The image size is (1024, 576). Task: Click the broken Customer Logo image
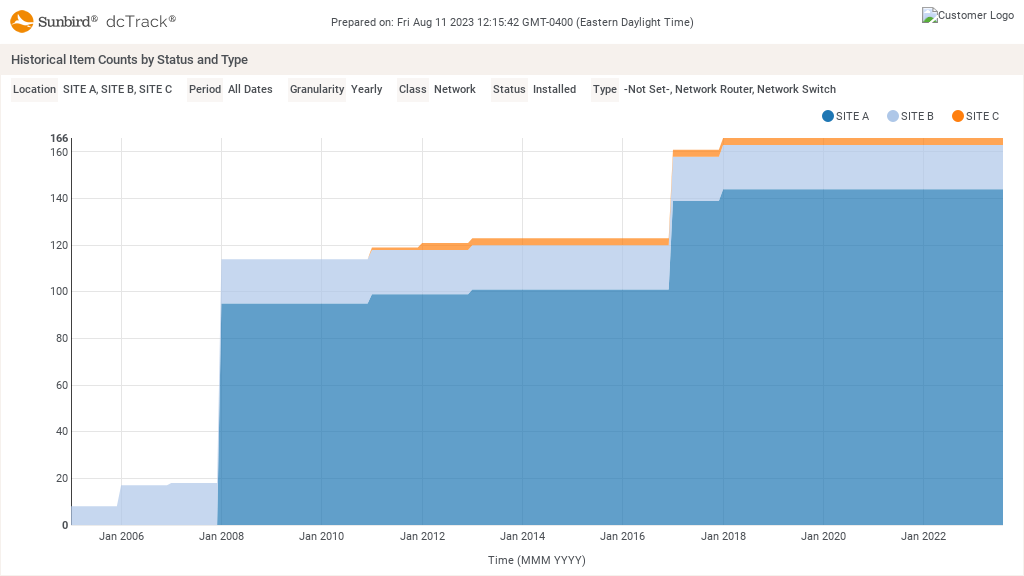click(x=967, y=15)
